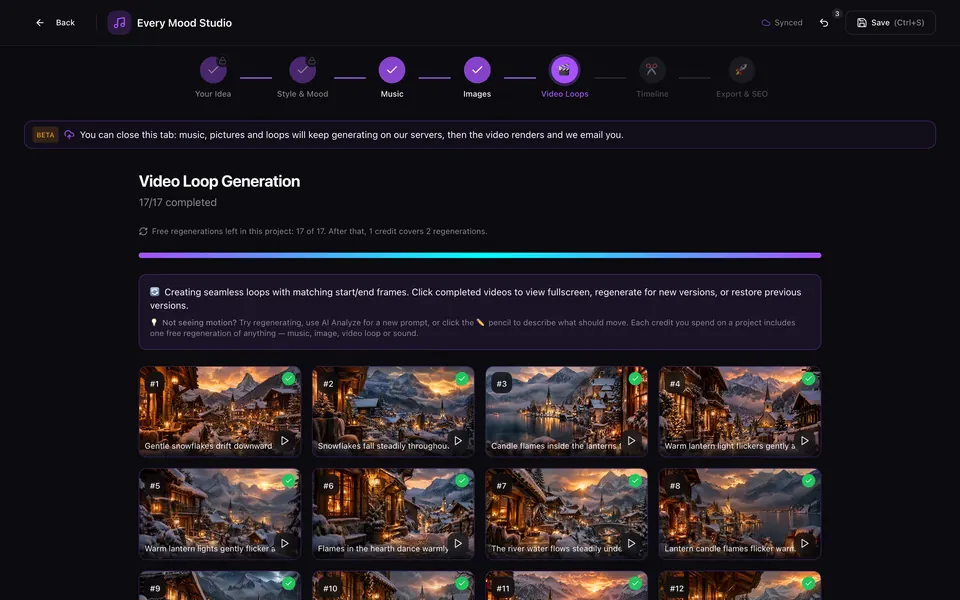
Task: Go to the Music step
Action: (x=392, y=70)
